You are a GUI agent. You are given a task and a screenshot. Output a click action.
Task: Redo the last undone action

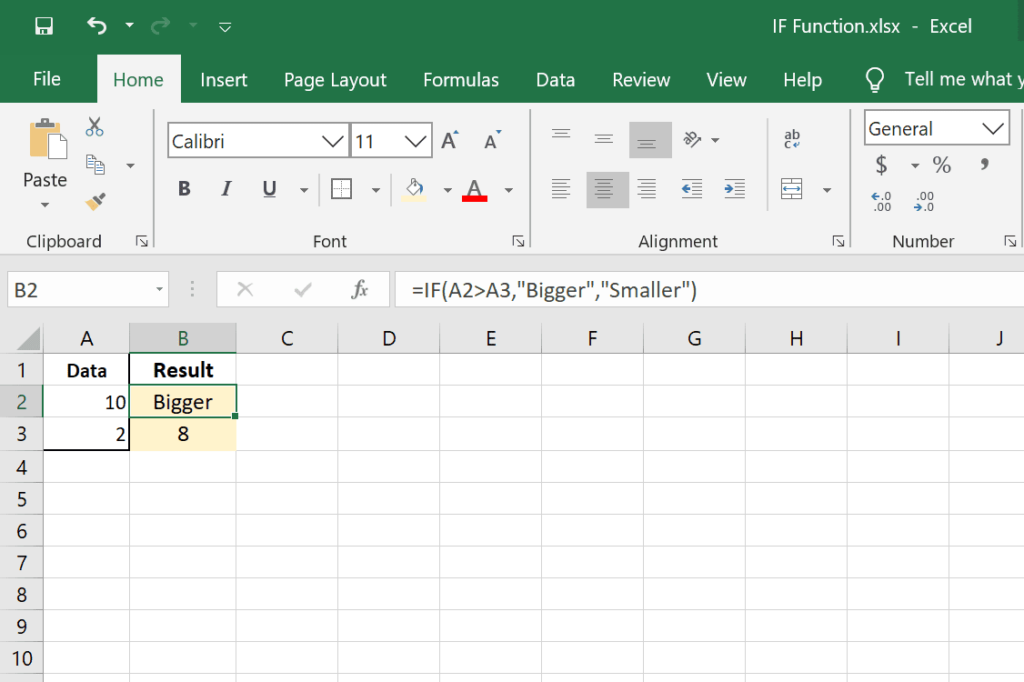coord(160,26)
